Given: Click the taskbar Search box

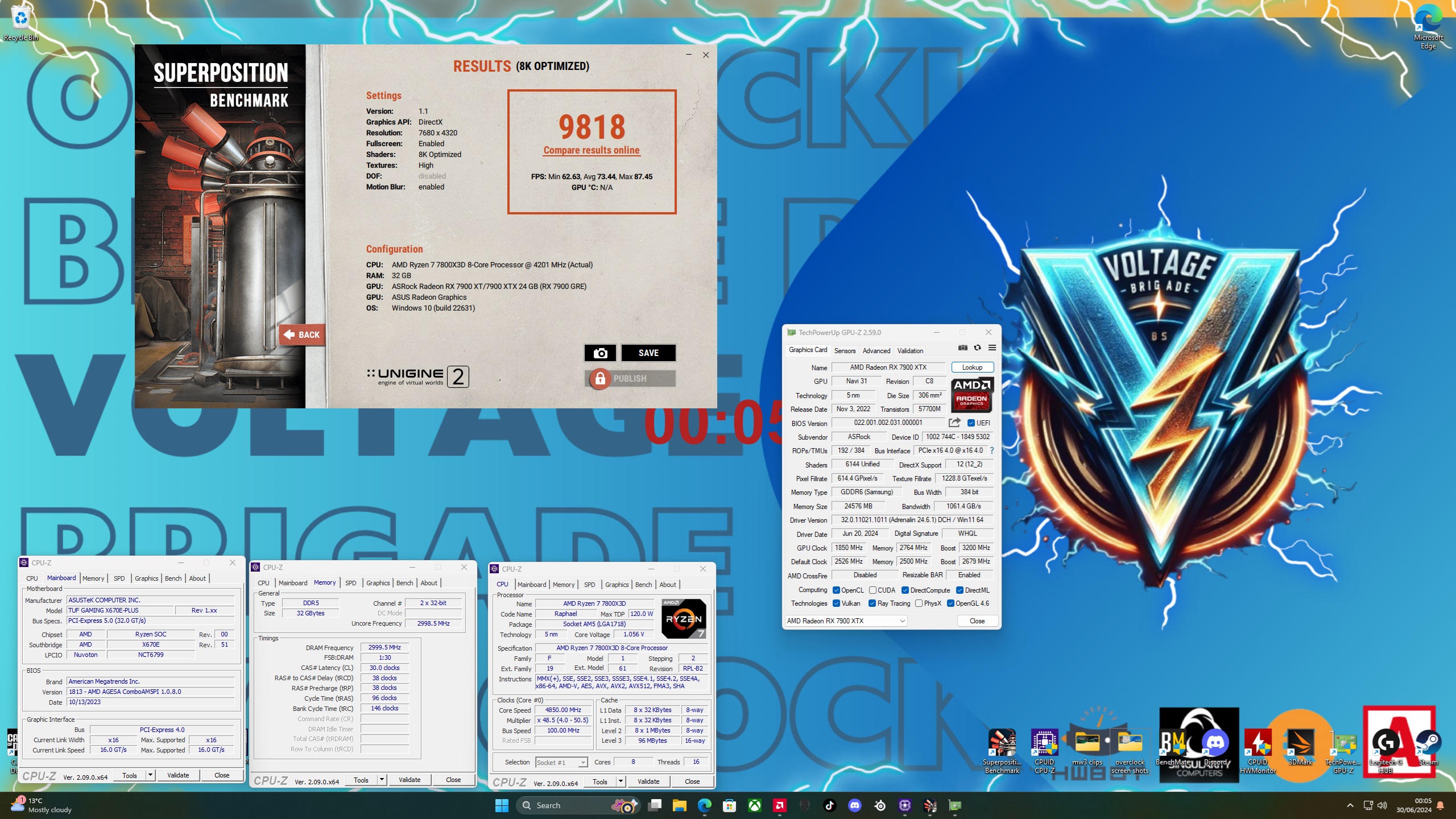Looking at the screenshot, I should (x=577, y=805).
